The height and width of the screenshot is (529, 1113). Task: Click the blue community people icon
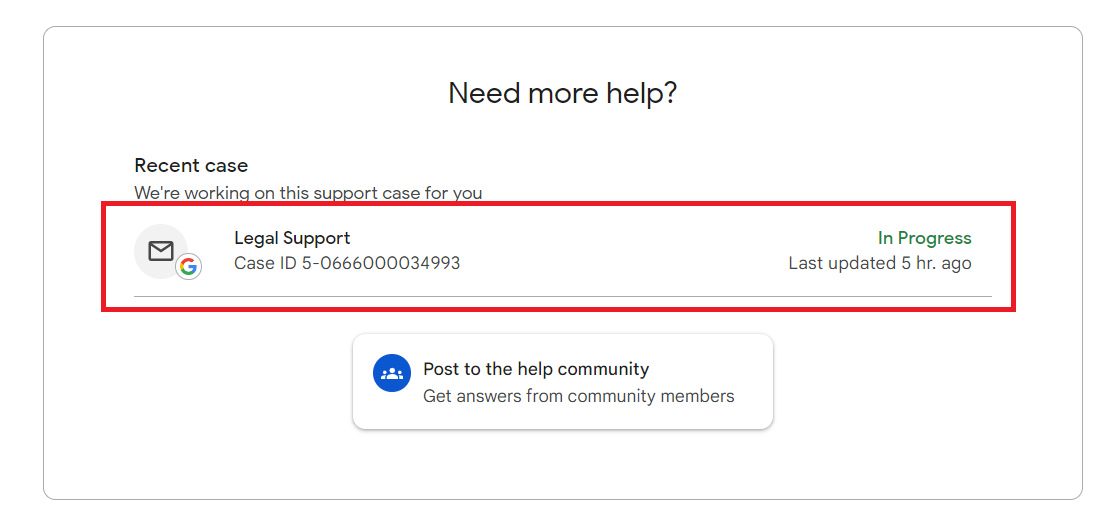point(393,373)
